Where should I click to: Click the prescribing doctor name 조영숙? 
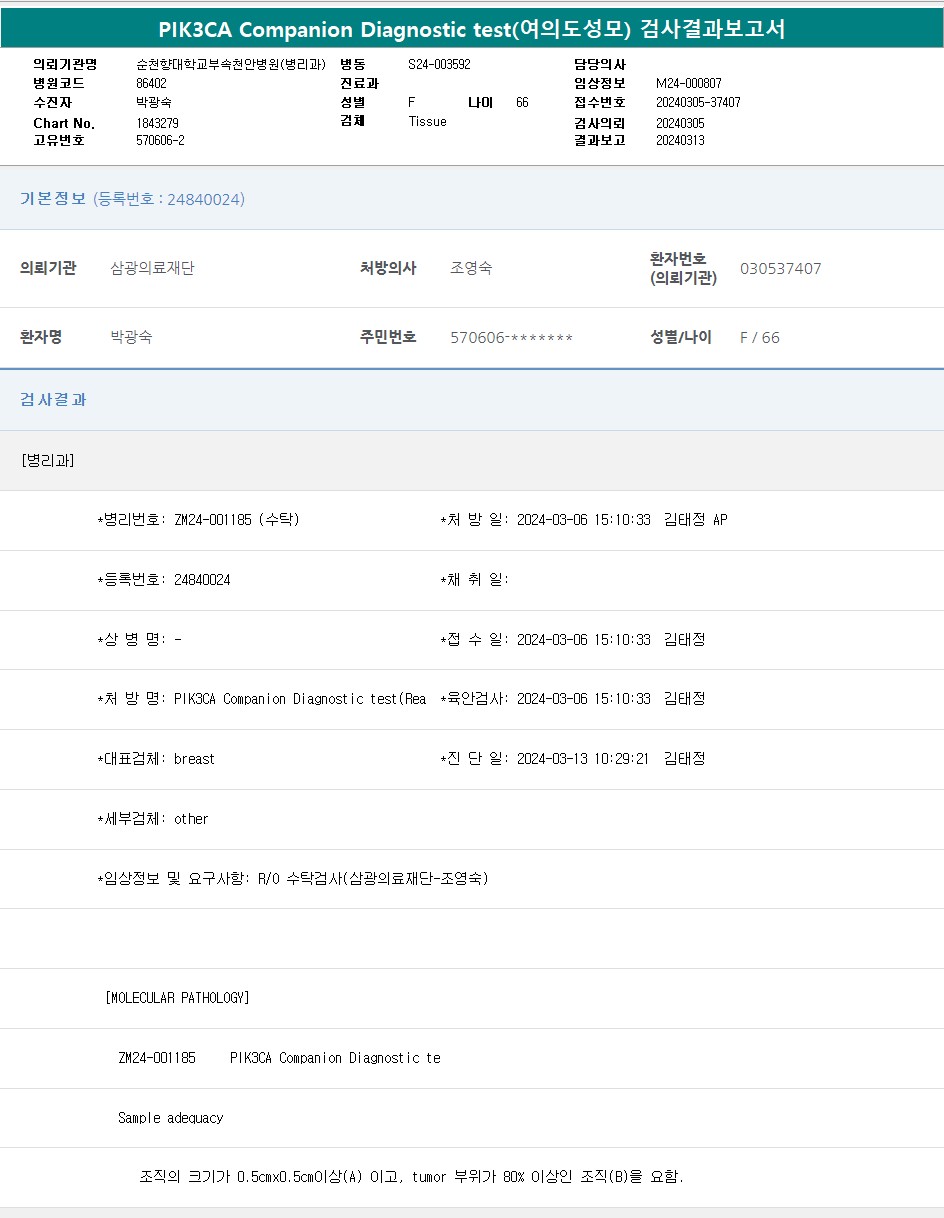[x=471, y=268]
